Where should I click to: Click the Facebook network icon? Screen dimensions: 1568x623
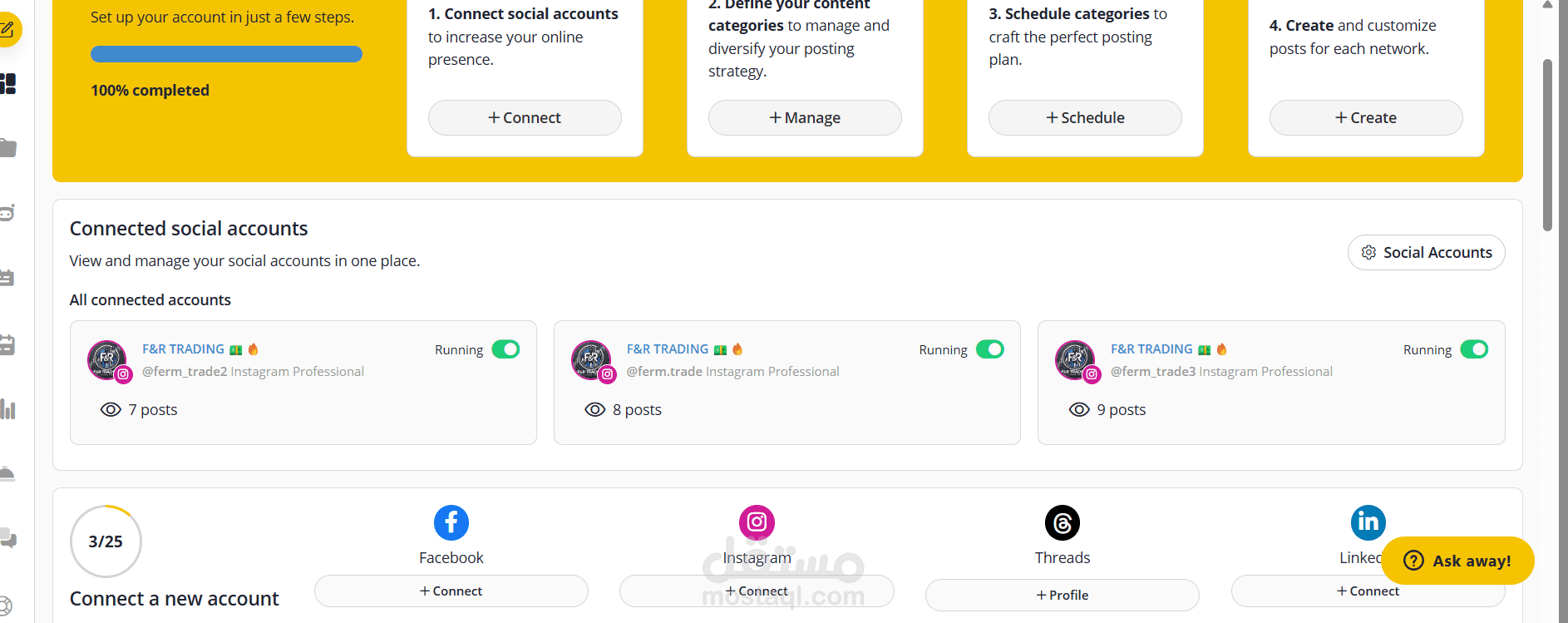[451, 522]
